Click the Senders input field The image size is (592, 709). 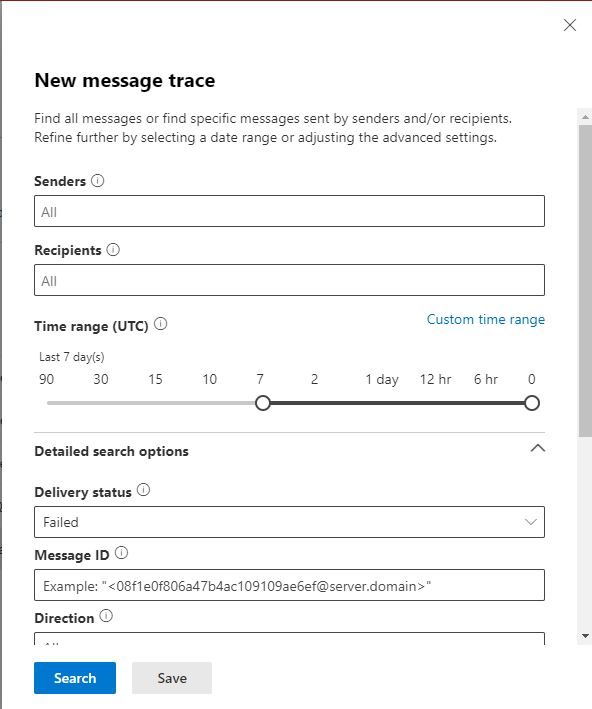pyautogui.click(x=289, y=211)
